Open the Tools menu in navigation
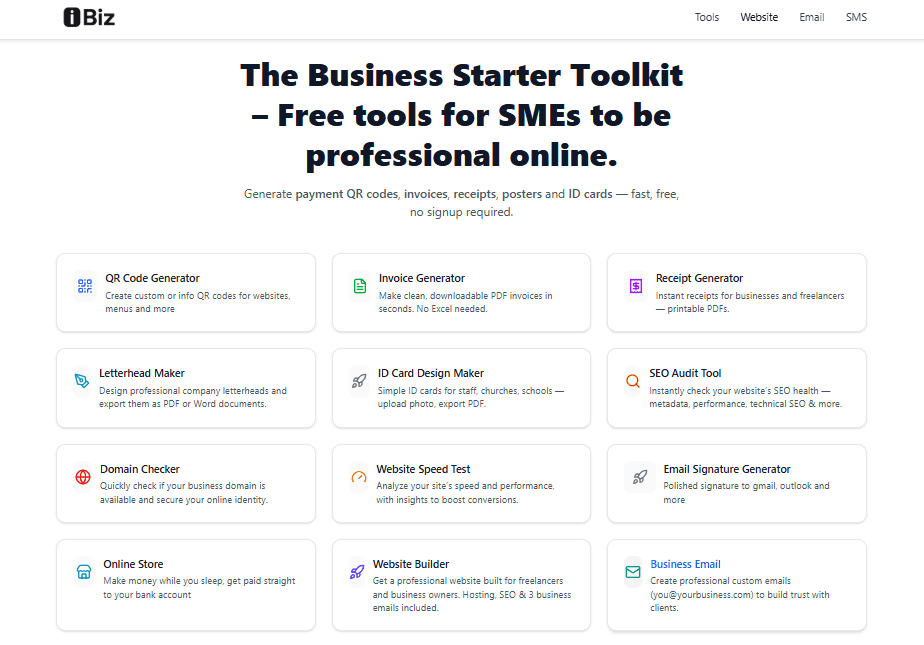 (707, 17)
